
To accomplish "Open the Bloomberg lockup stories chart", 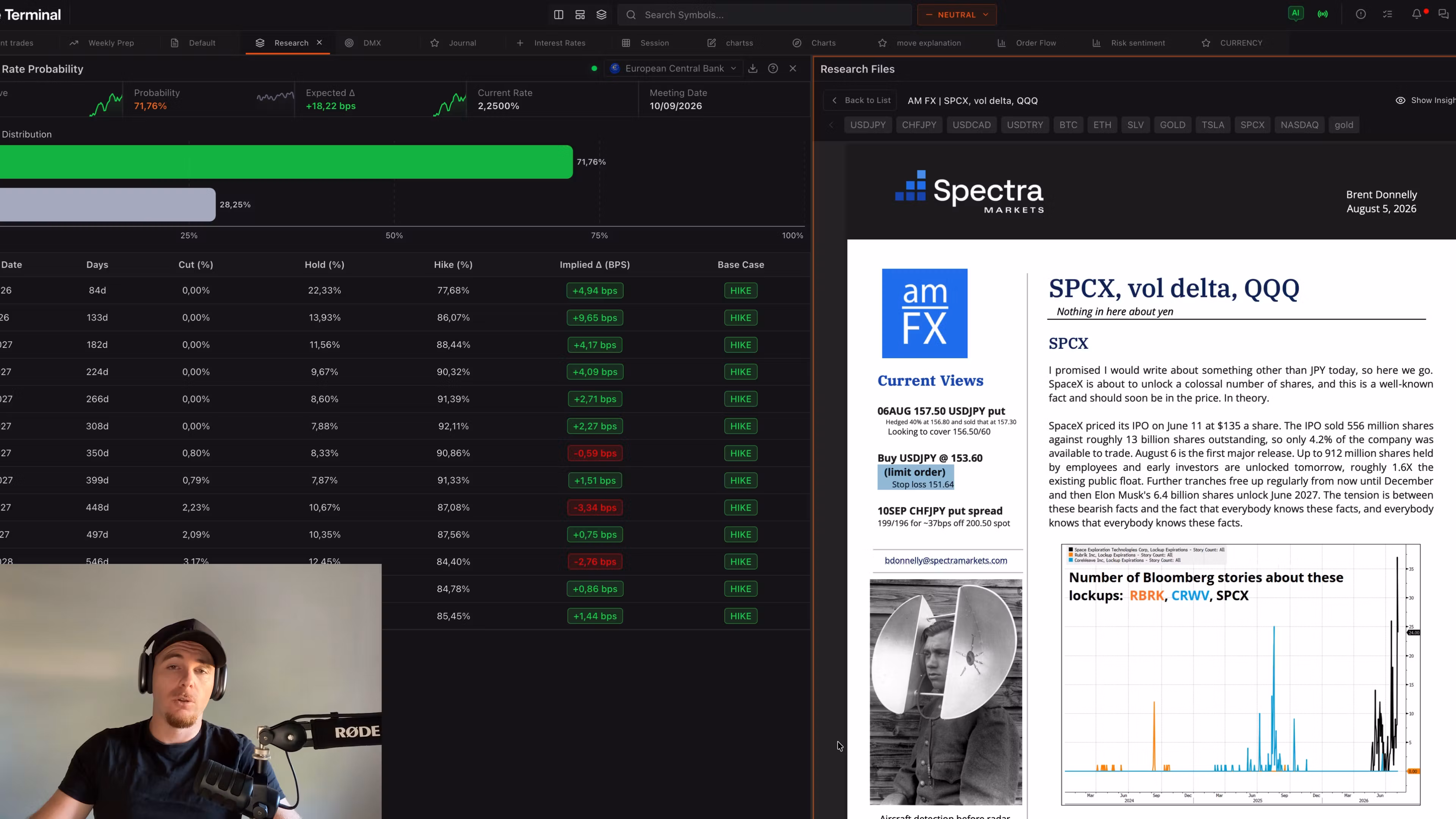I will click(1241, 674).
